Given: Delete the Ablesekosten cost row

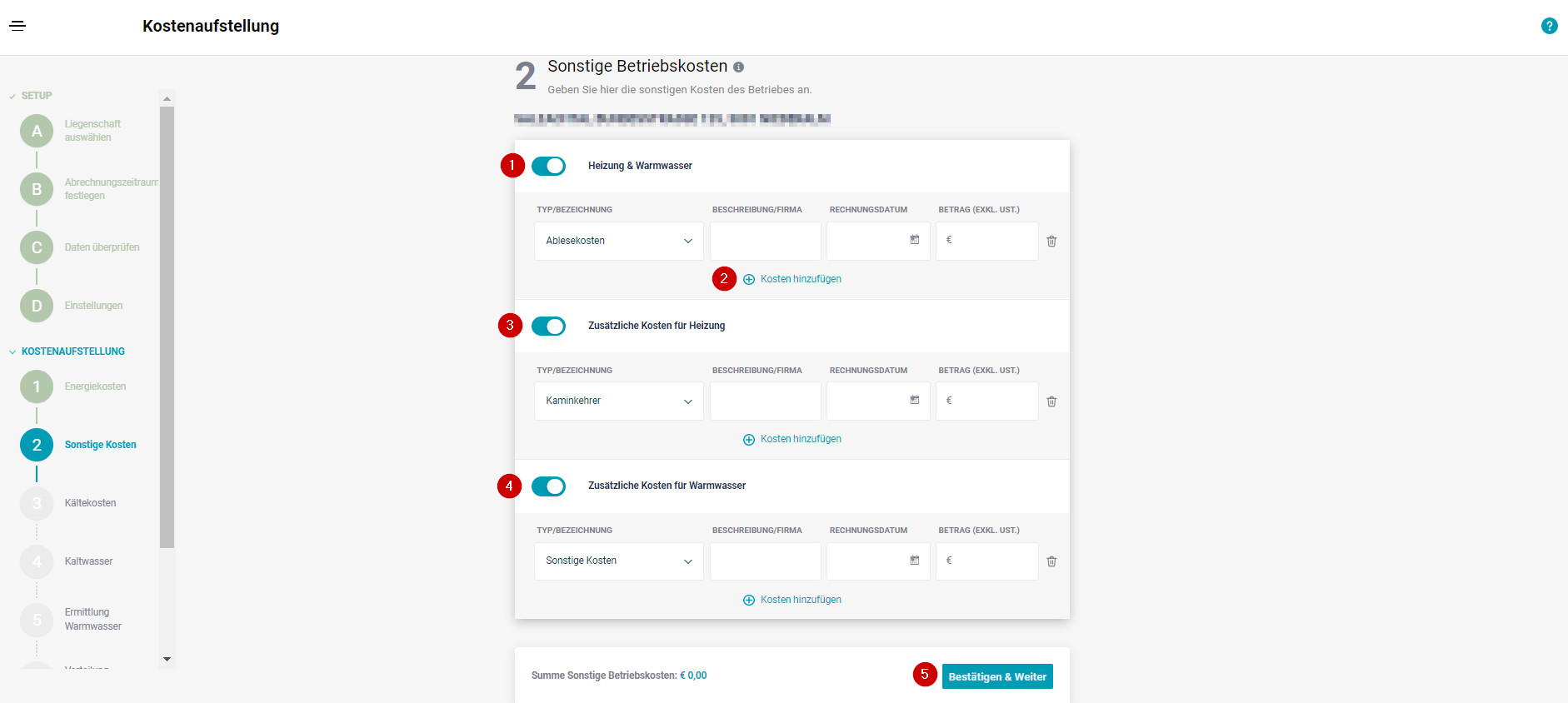Looking at the screenshot, I should 1051,242.
